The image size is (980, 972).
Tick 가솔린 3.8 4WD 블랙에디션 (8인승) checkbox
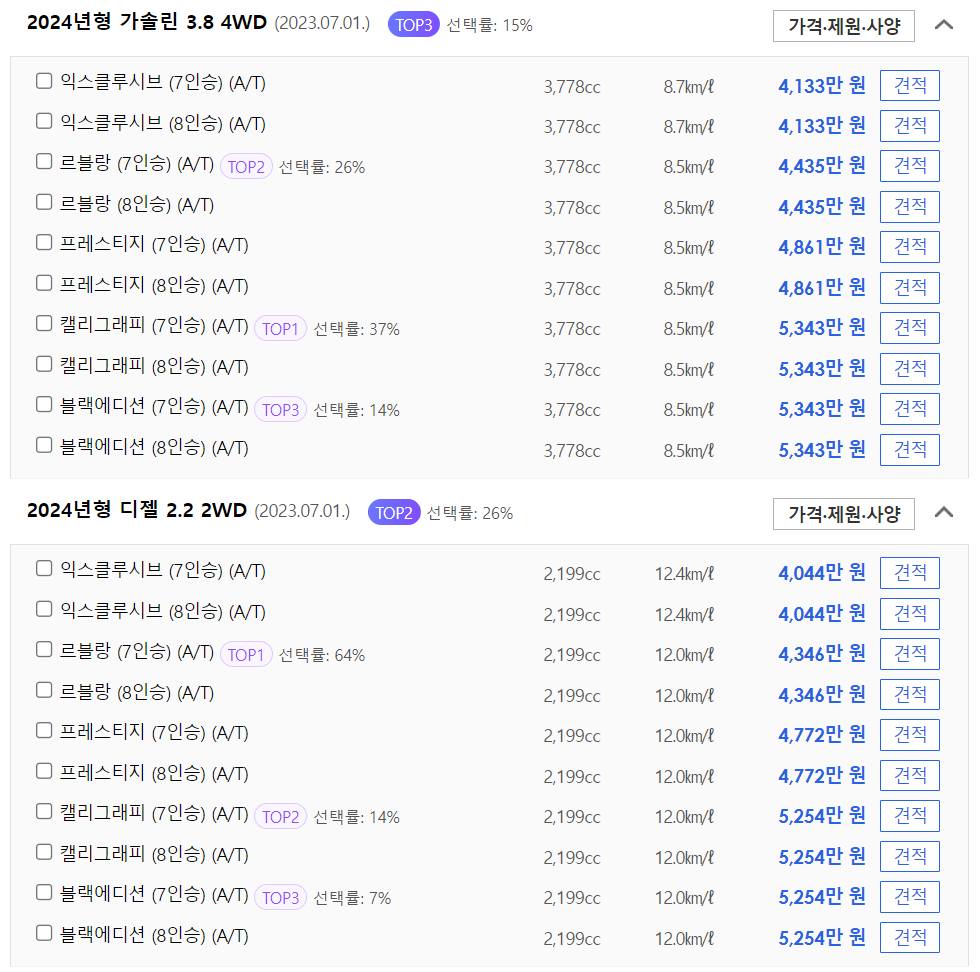coord(44,445)
